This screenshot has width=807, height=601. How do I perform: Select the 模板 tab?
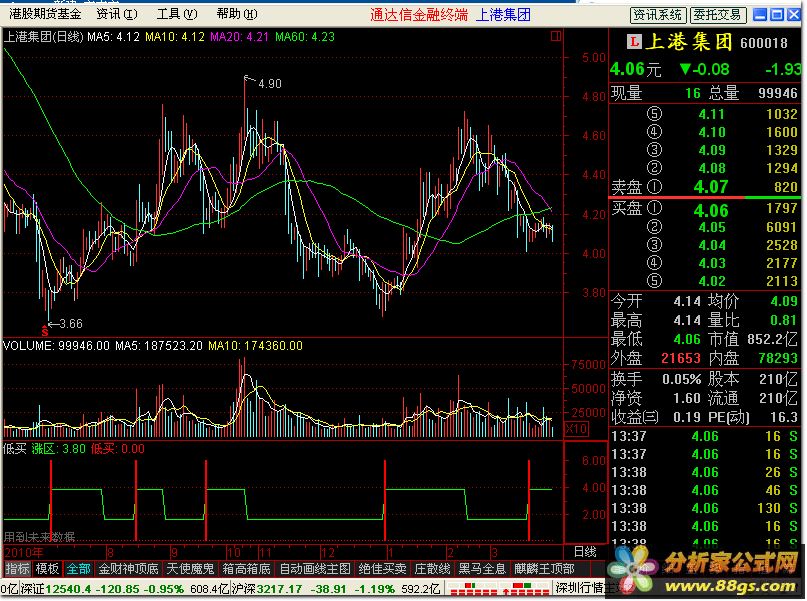tap(47, 569)
